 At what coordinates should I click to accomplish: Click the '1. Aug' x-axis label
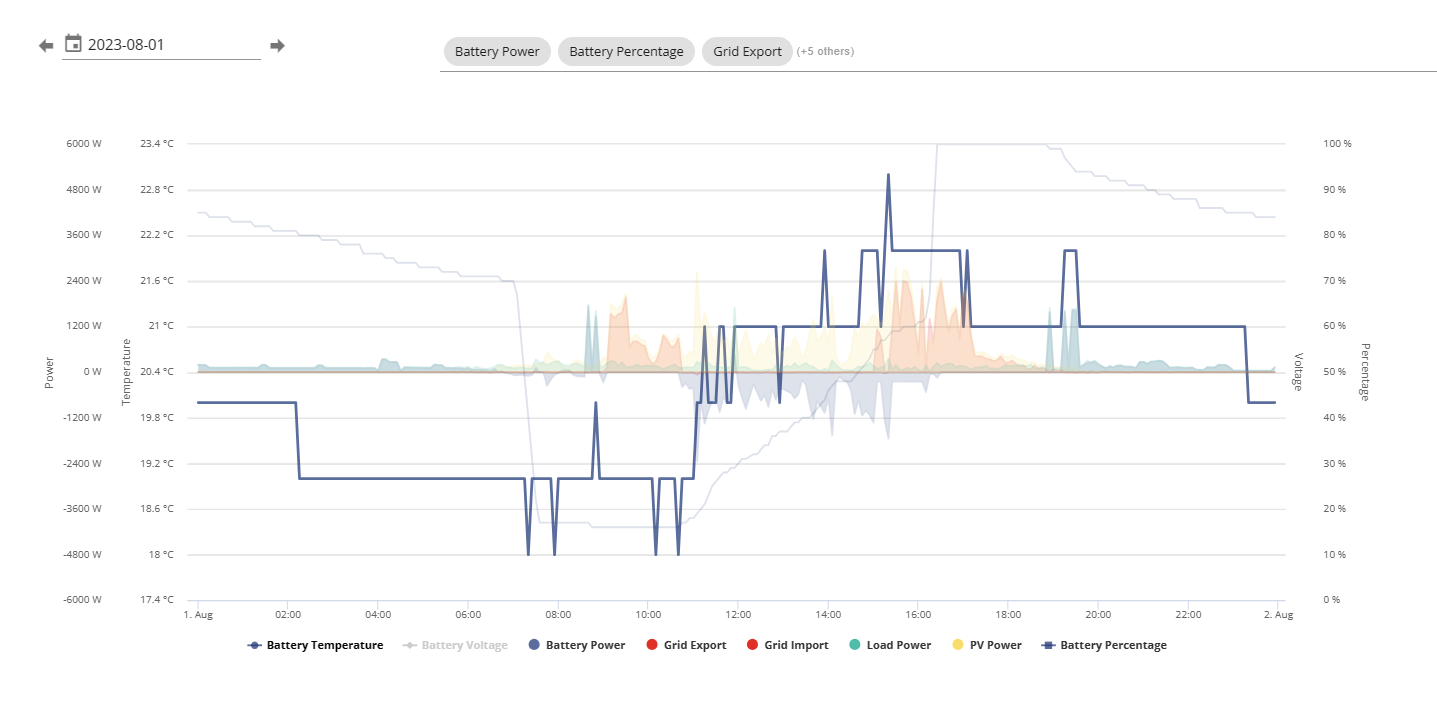pyautogui.click(x=198, y=614)
